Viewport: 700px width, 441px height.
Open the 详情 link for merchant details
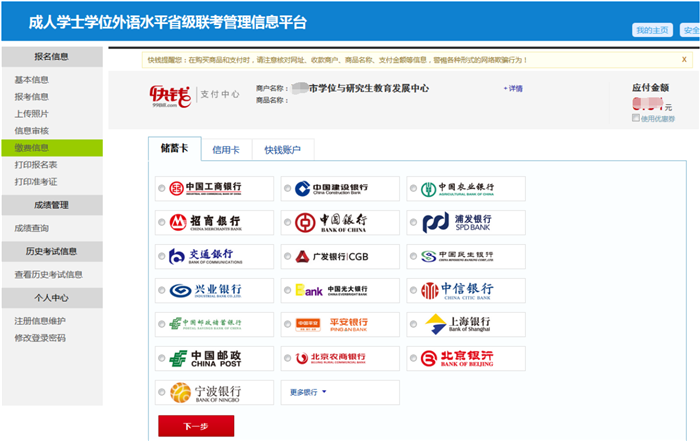point(512,88)
